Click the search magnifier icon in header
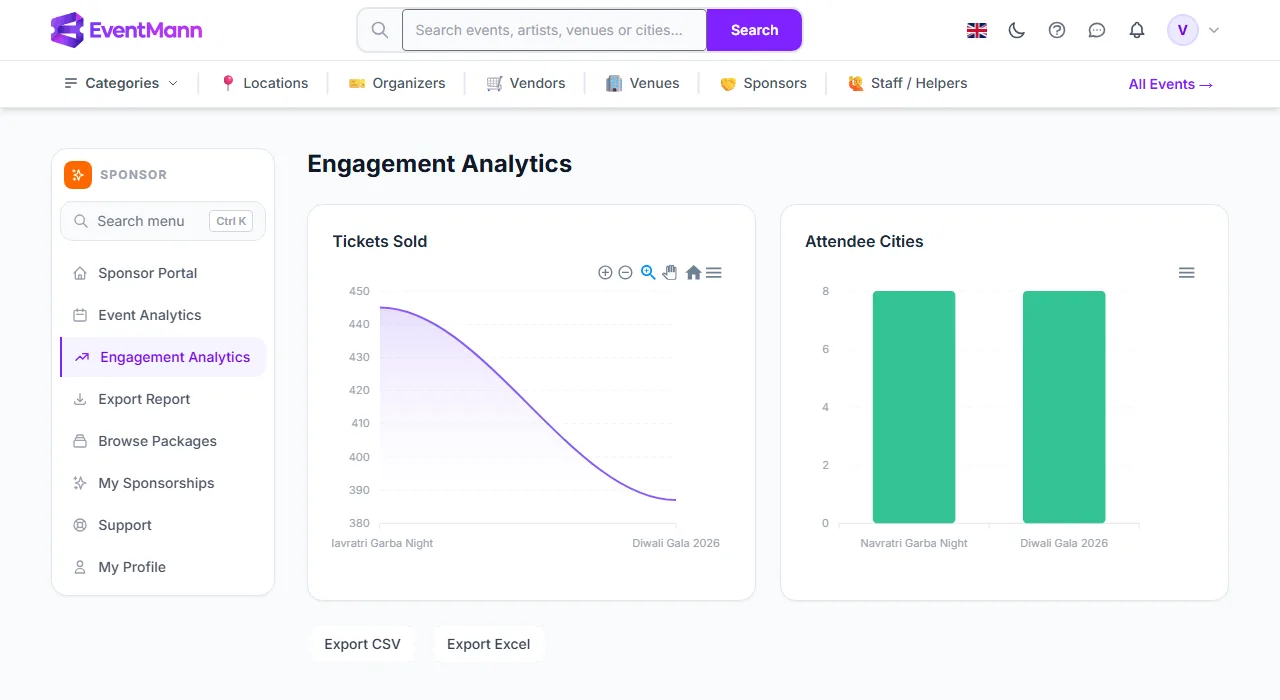Viewport: 1280px width, 700px height. point(380,30)
